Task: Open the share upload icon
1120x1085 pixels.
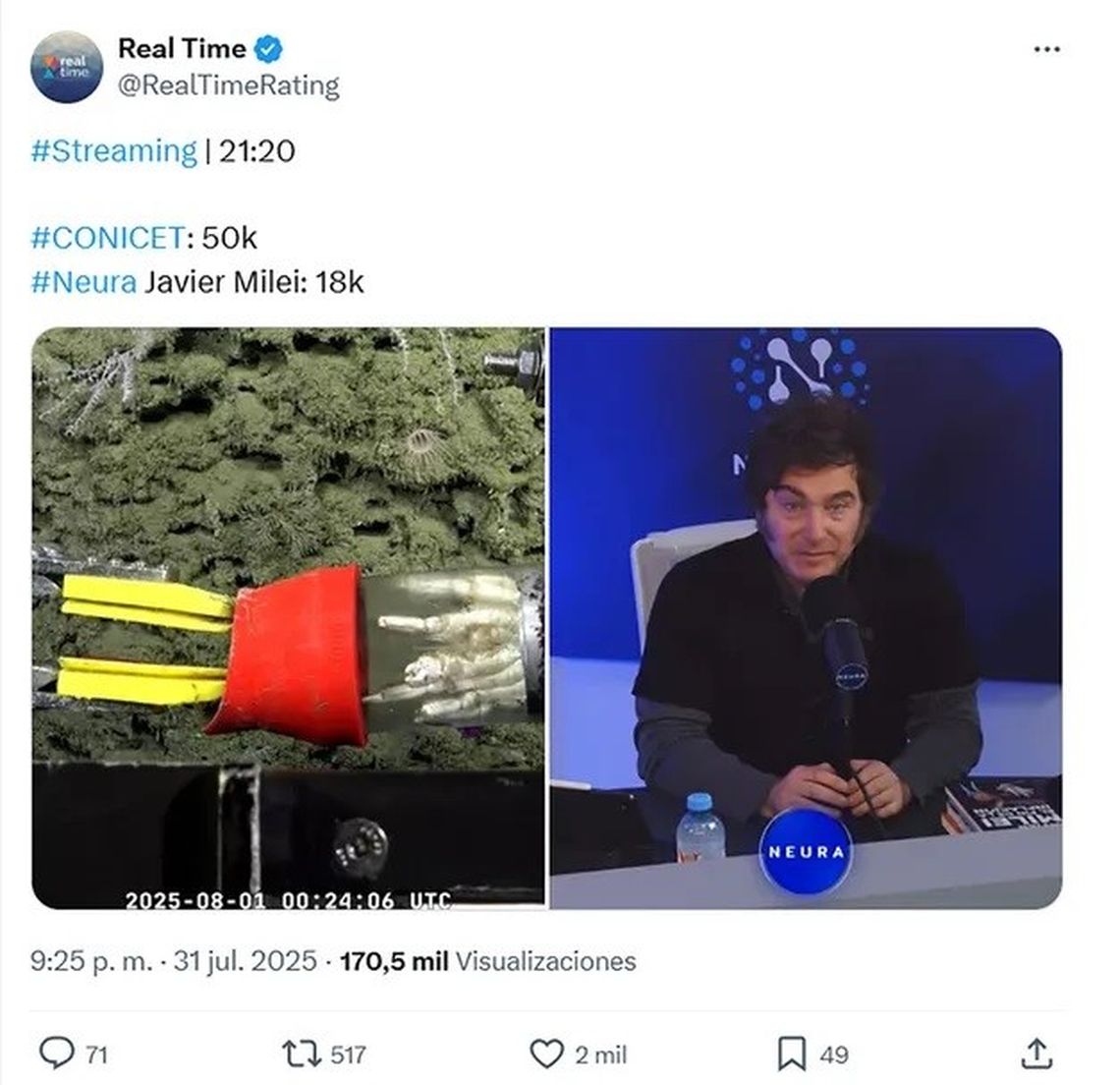Action: (x=1036, y=1054)
